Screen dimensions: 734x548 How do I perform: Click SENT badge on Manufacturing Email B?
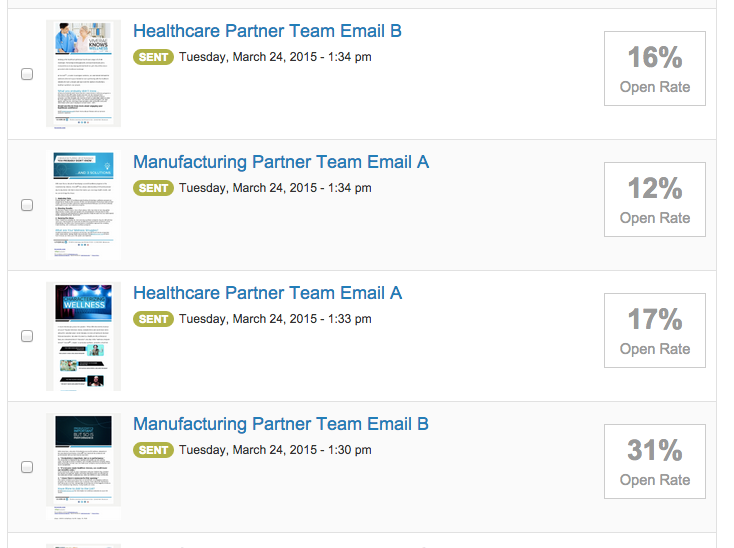(153, 450)
